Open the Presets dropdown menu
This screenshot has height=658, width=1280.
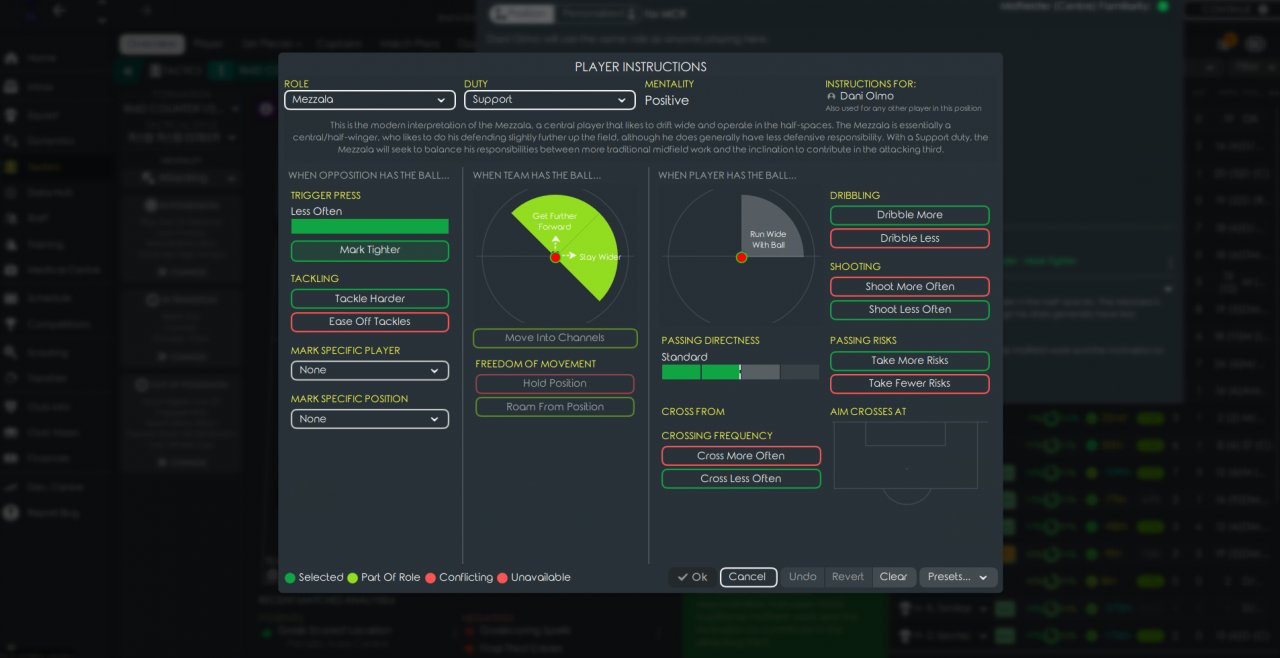click(x=958, y=577)
